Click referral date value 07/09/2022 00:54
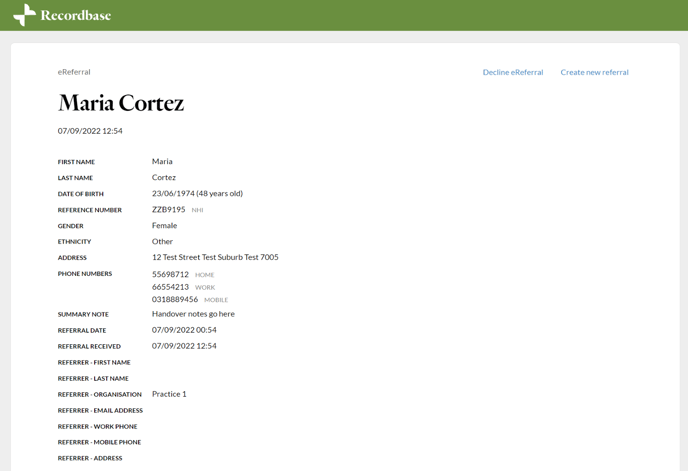This screenshot has width=688, height=471. (x=184, y=330)
